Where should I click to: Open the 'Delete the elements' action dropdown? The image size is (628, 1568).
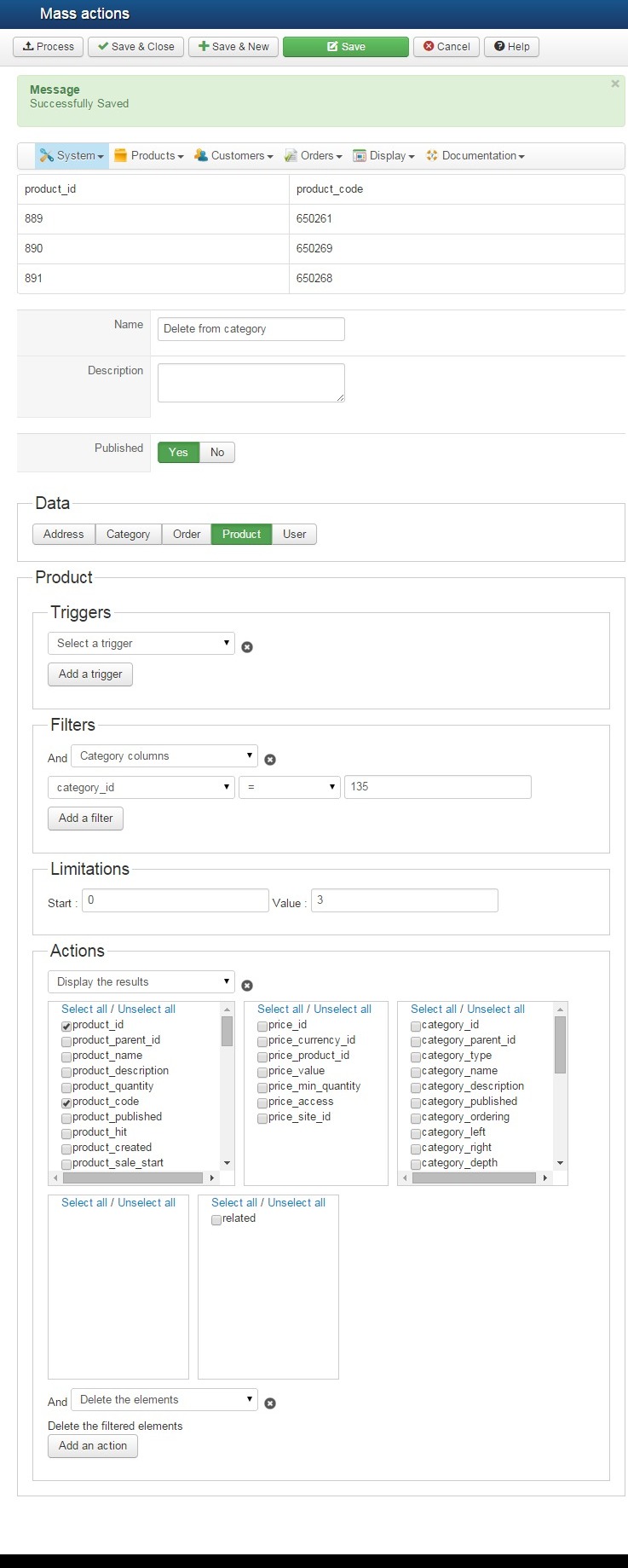[164, 1400]
